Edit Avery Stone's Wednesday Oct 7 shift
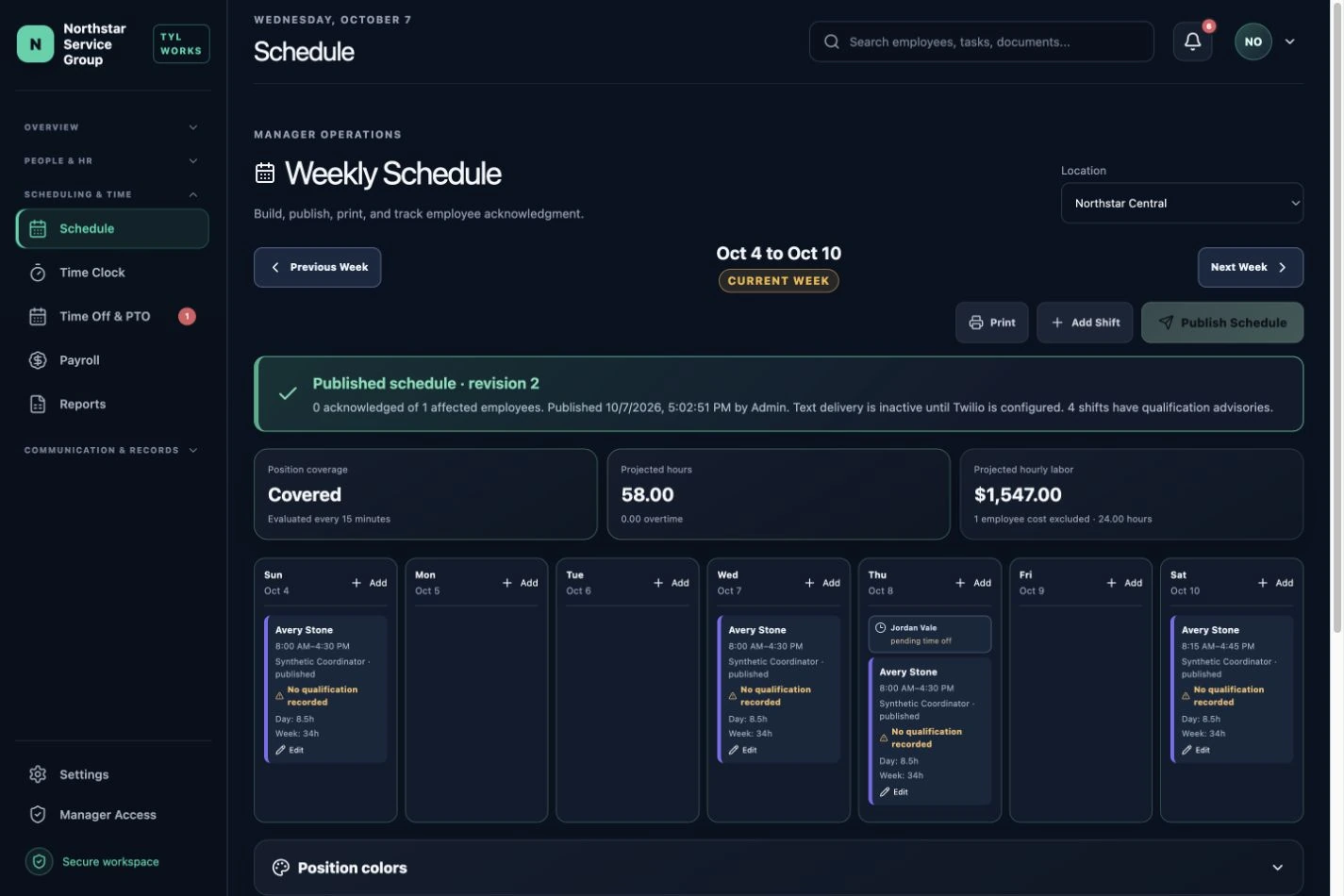 (x=743, y=750)
